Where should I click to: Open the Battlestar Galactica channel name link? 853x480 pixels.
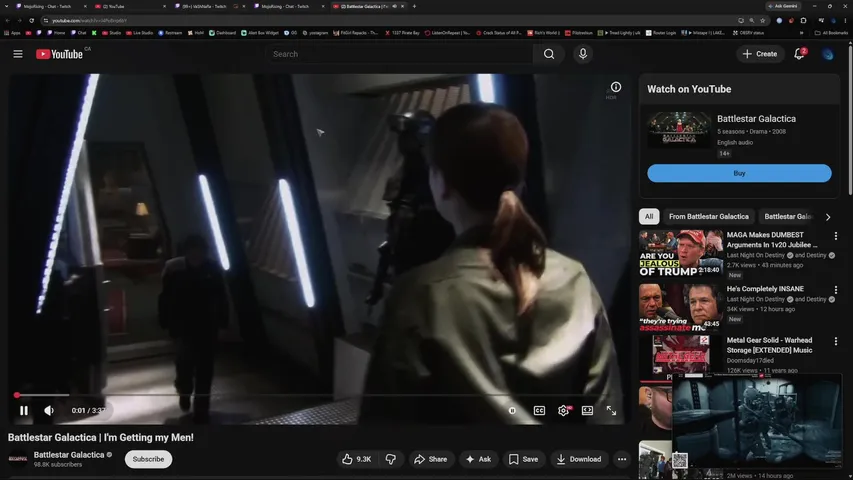(x=69, y=455)
